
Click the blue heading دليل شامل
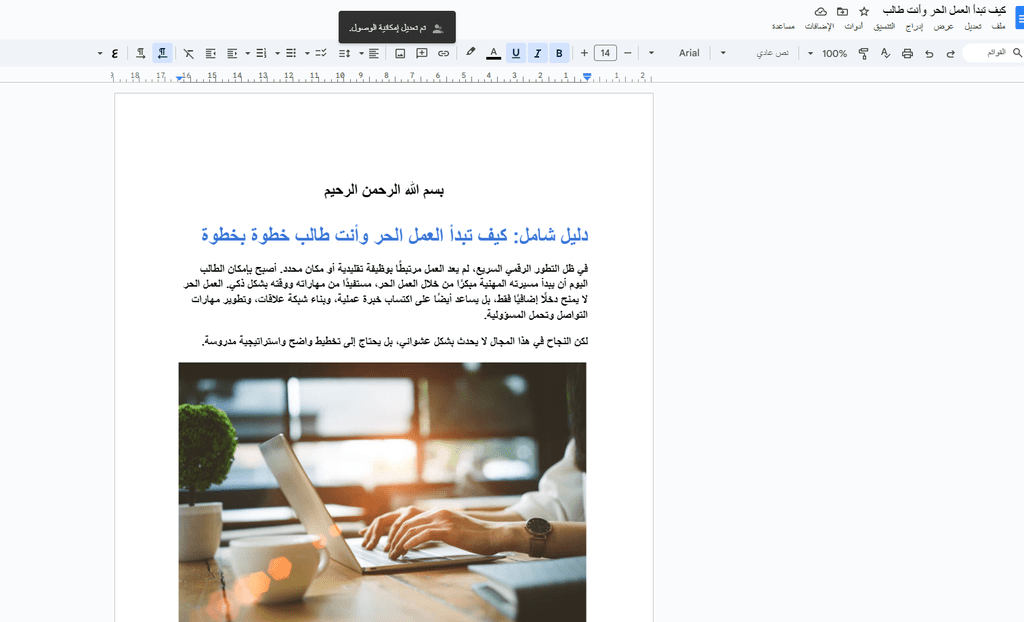[x=394, y=235]
